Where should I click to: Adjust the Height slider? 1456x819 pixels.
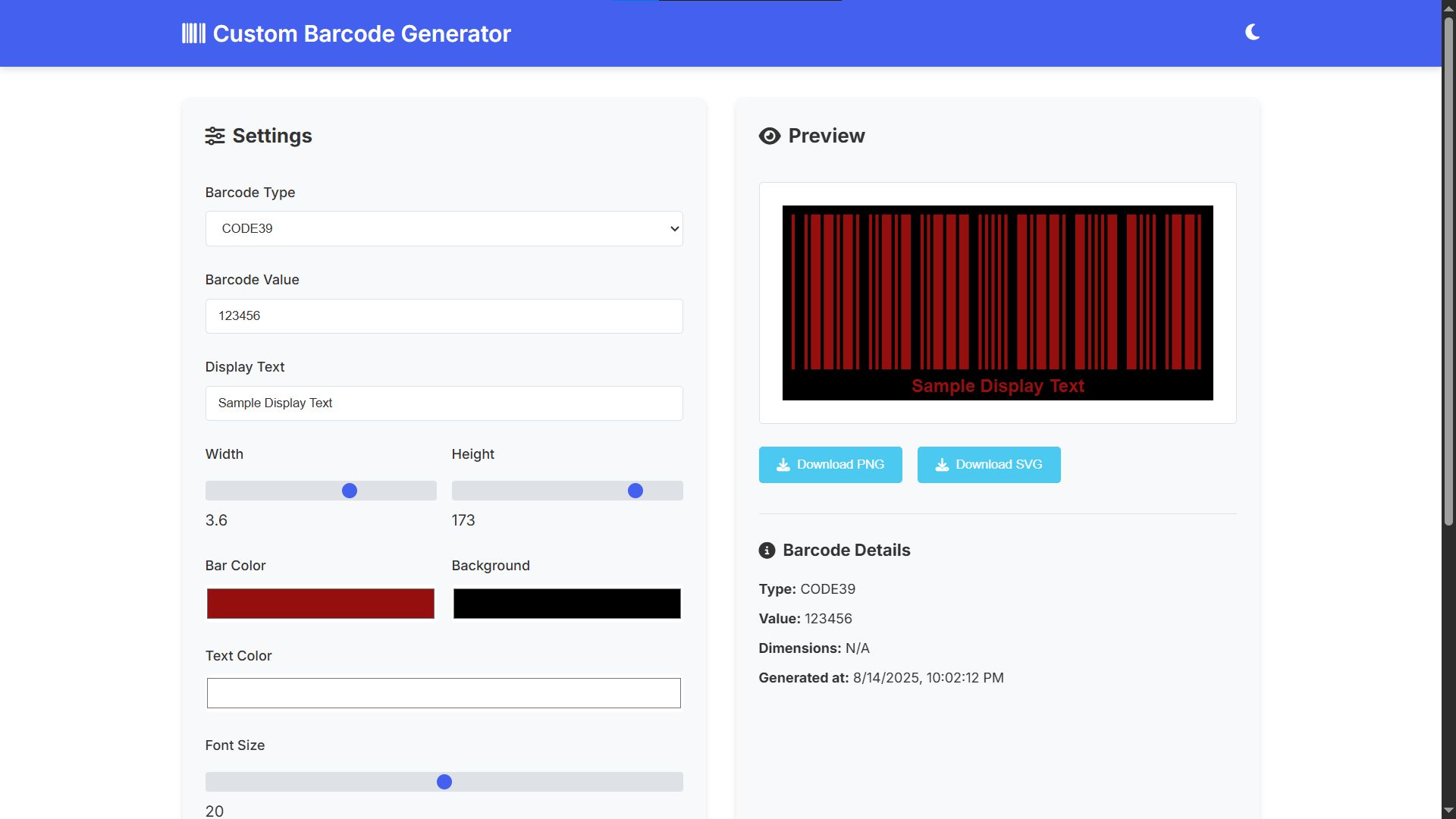567,491
